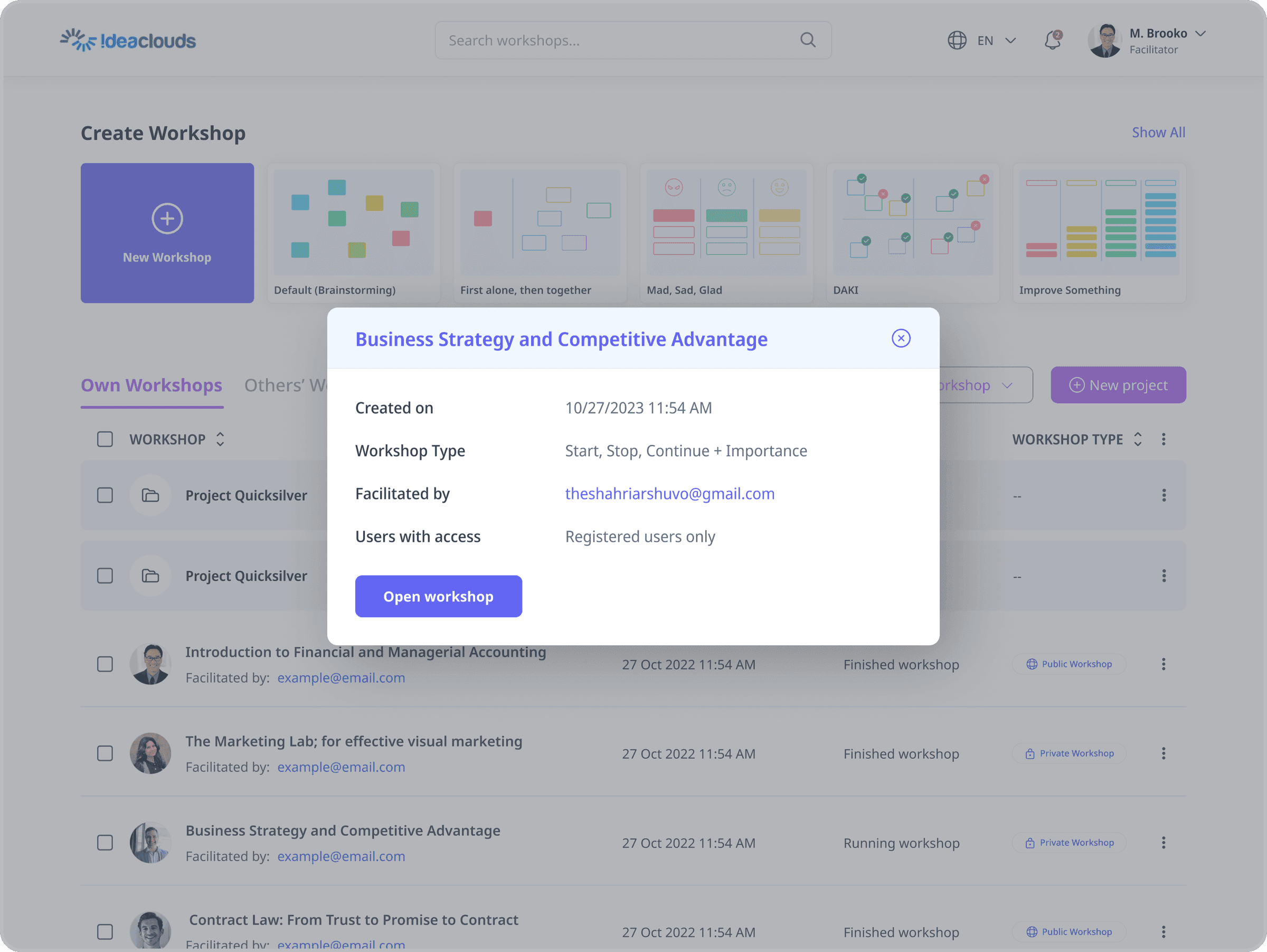This screenshot has height=952, width=1267.
Task: Close the workshop details dialog
Action: (901, 338)
